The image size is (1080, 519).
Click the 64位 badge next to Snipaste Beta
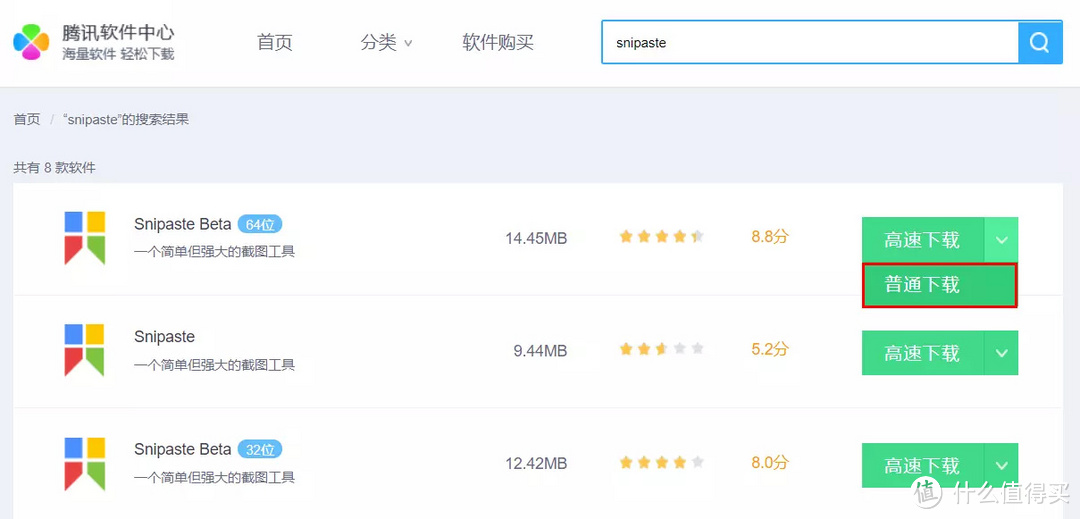260,224
